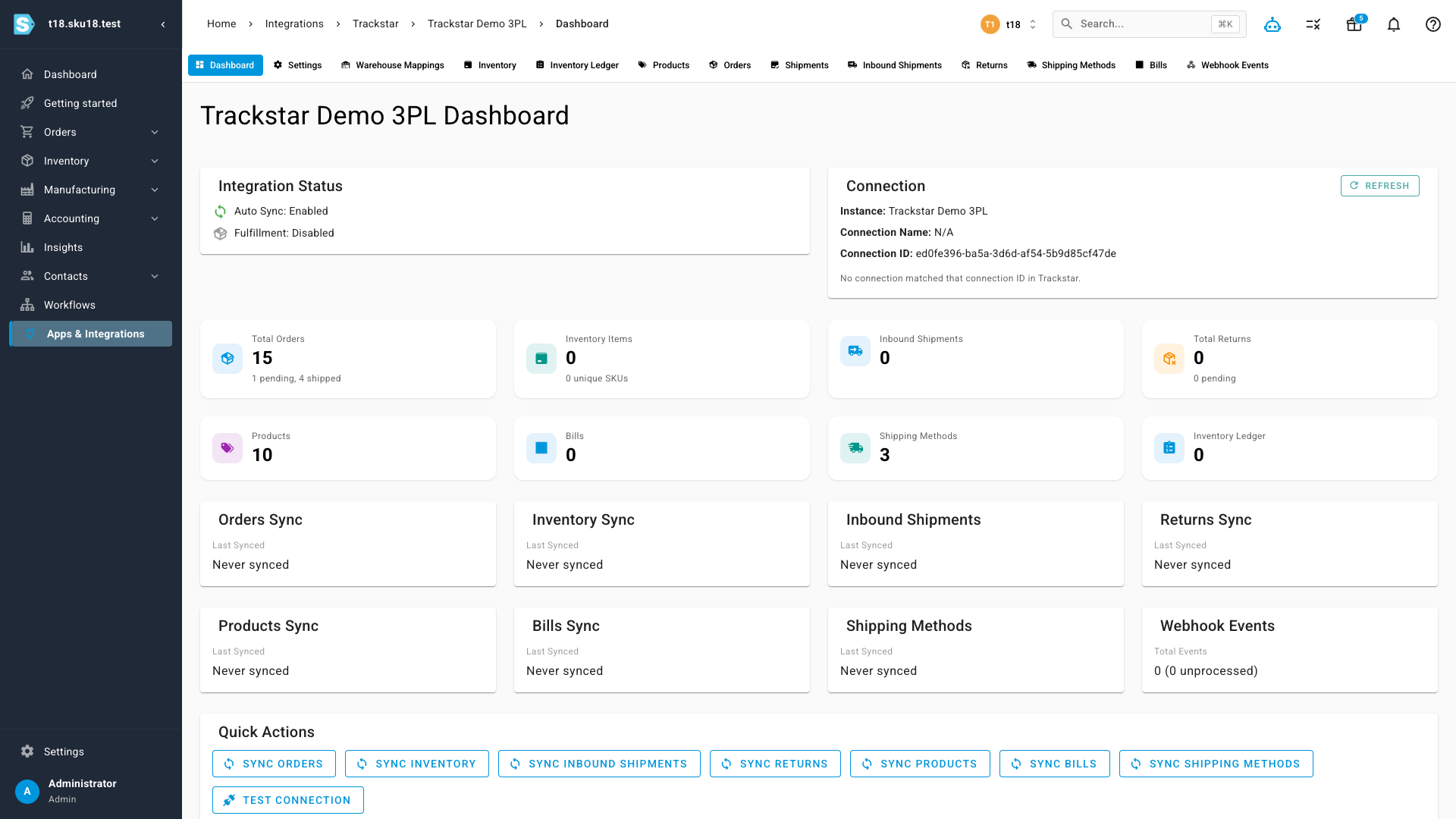Switch to the Settings tab

click(297, 65)
